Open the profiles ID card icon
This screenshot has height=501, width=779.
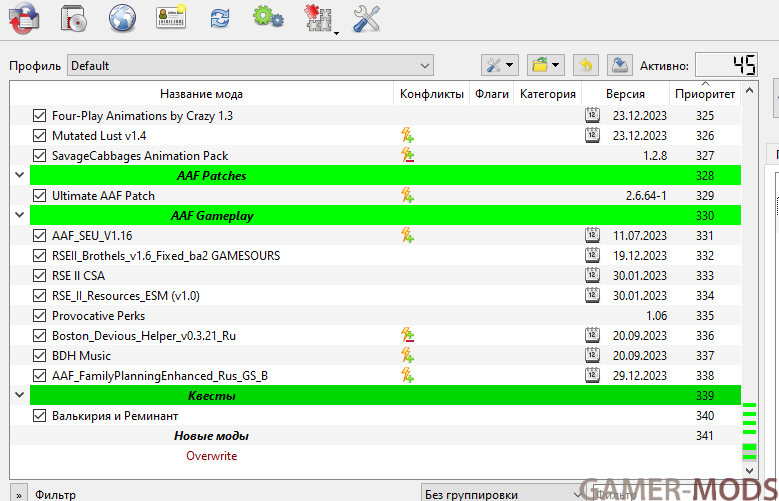[171, 17]
